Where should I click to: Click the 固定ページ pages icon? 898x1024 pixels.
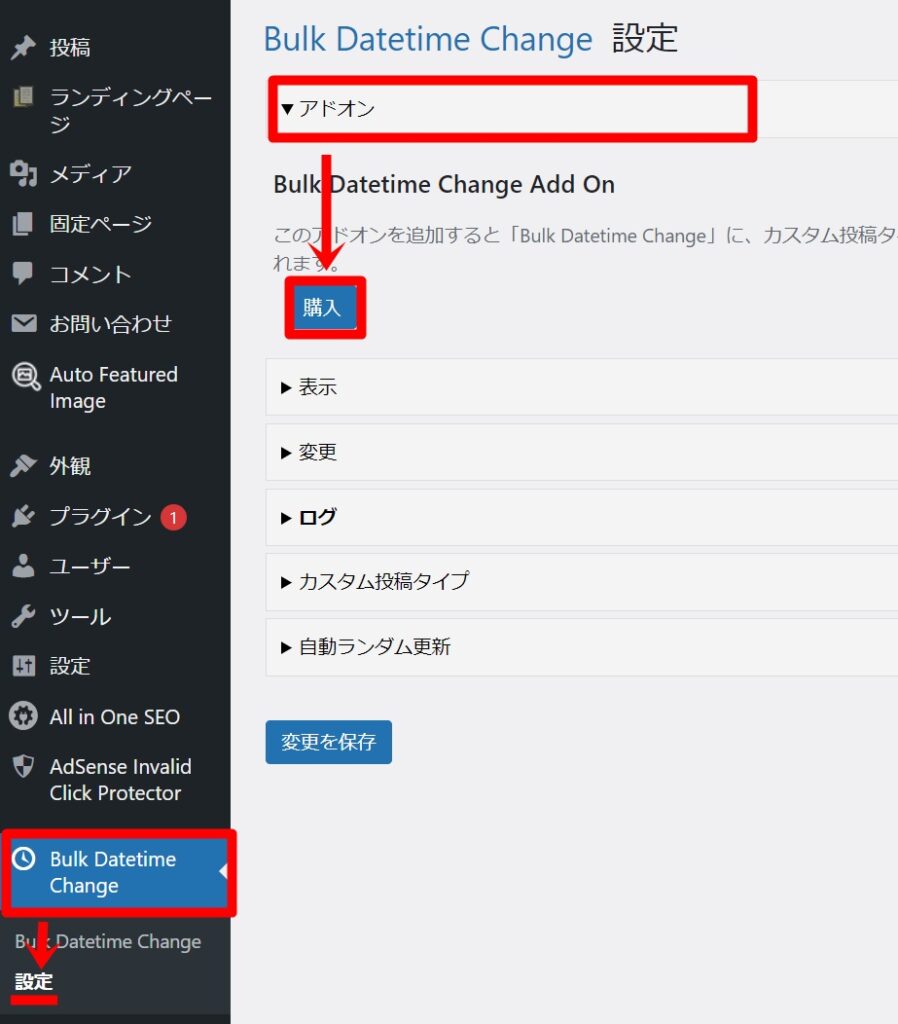[21, 223]
